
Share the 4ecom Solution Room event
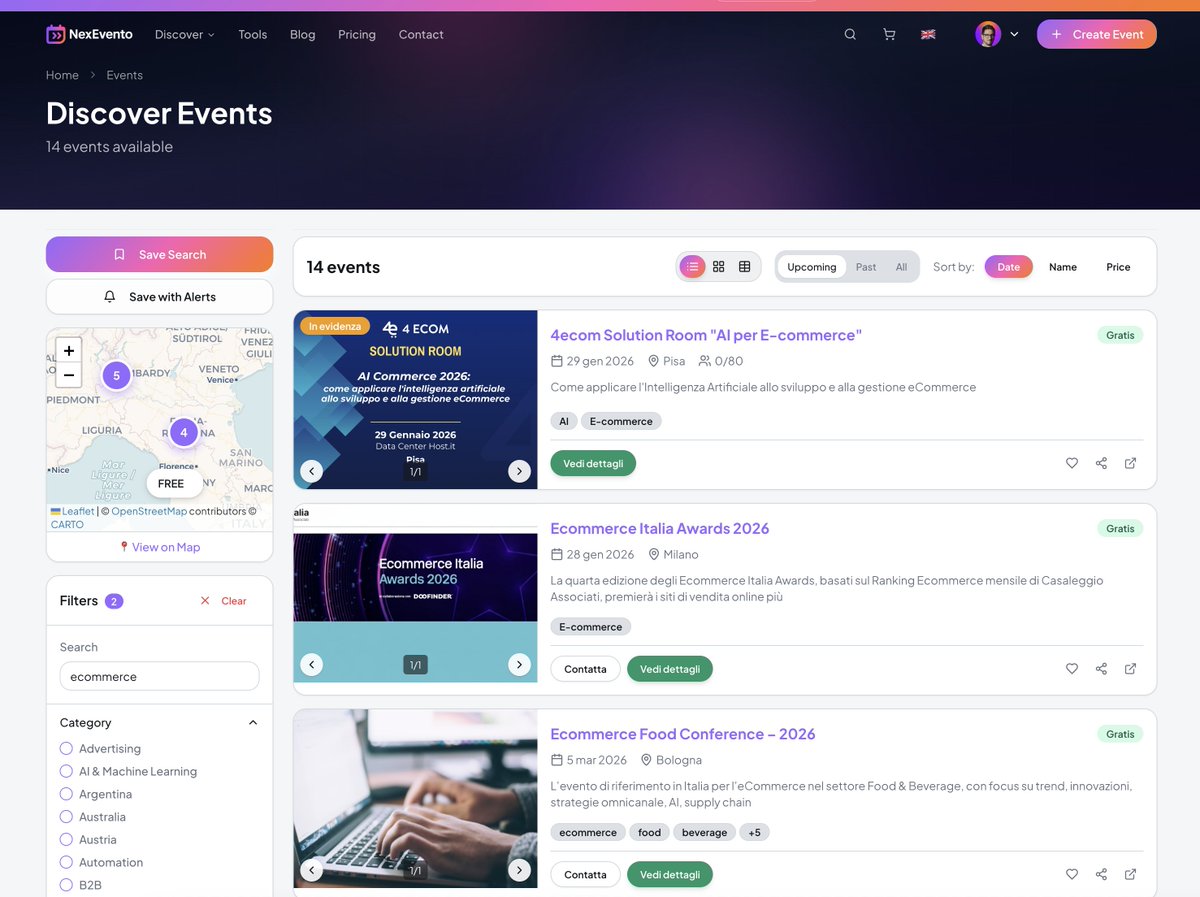pos(1101,463)
